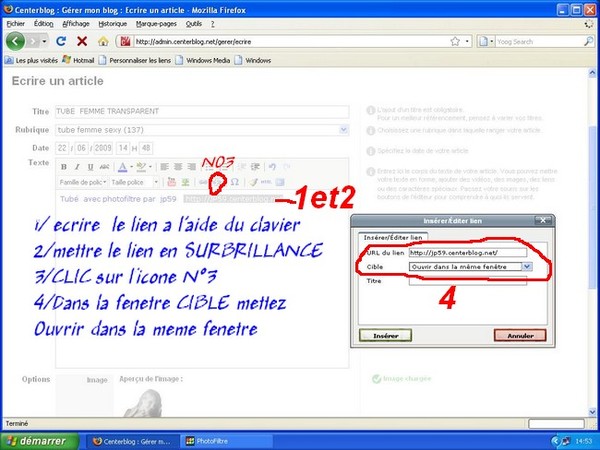Open the Édition menu
Viewport: 600px width, 450px height.
[x=43, y=24]
